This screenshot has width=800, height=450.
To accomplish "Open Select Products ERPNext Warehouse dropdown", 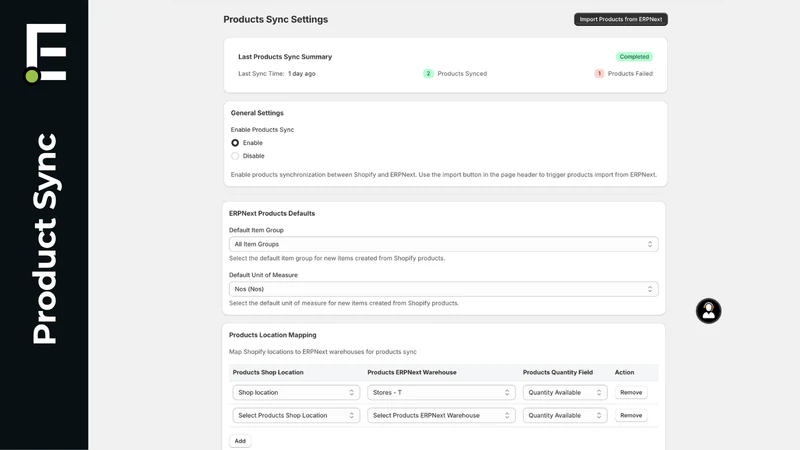I will pos(441,415).
